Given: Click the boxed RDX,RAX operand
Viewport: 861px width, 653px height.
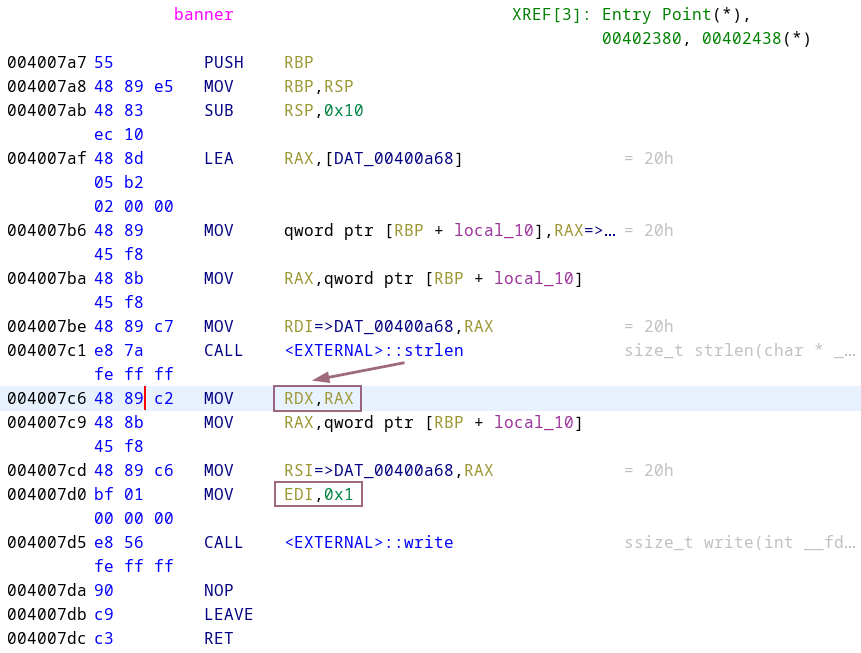Looking at the screenshot, I should click(x=318, y=398).
